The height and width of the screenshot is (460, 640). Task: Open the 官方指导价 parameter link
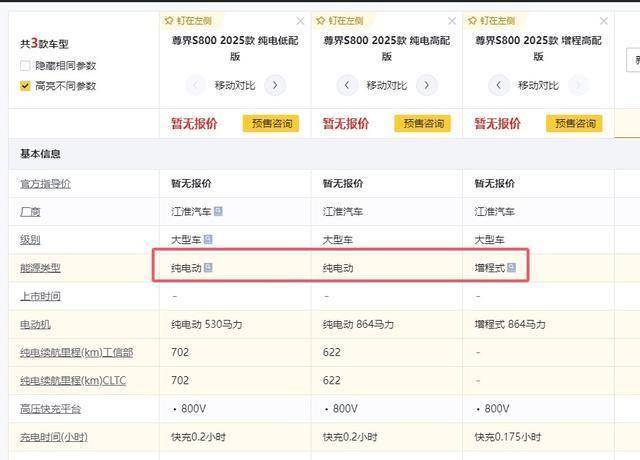45,184
